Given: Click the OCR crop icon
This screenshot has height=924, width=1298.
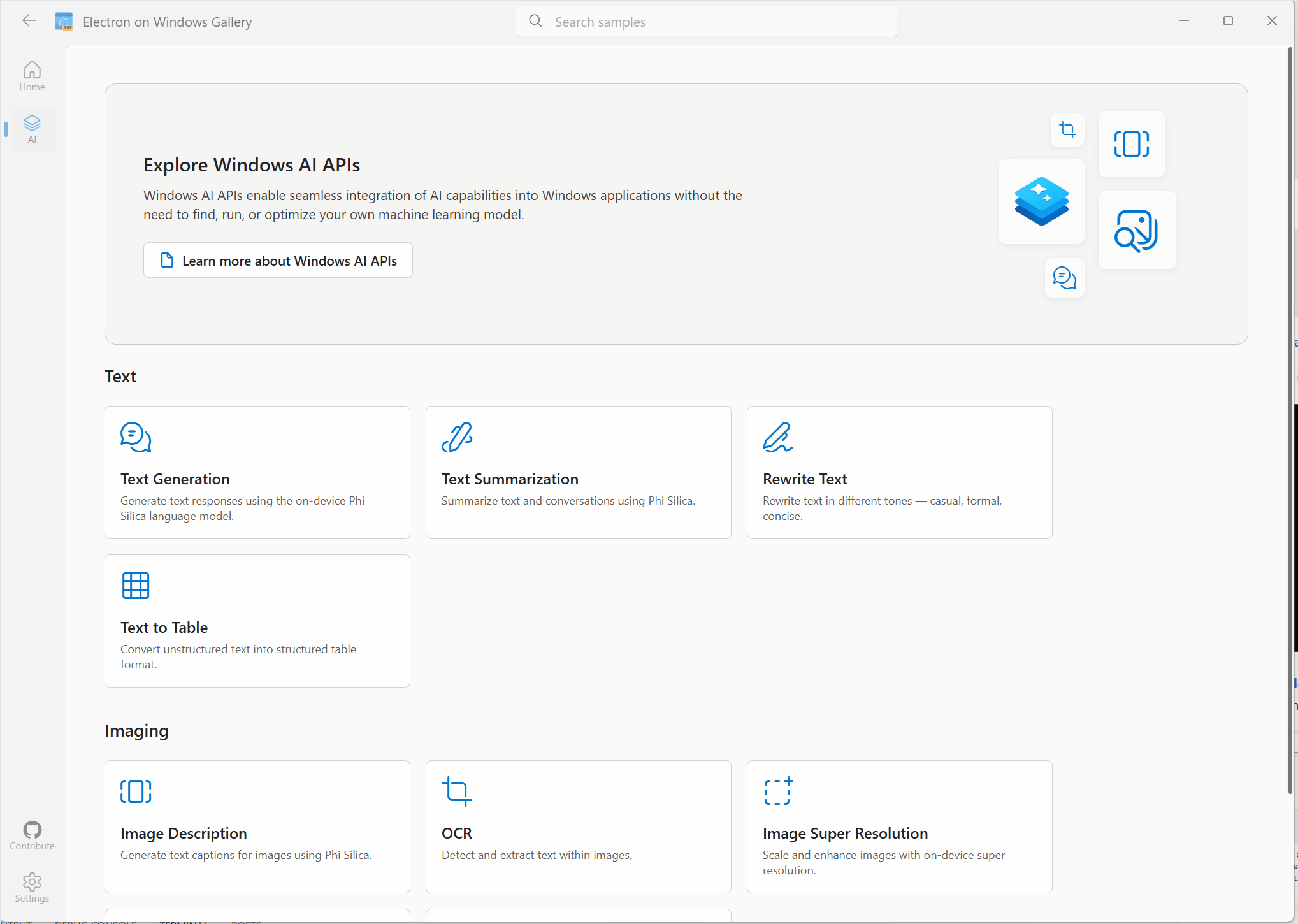Looking at the screenshot, I should coord(457,791).
